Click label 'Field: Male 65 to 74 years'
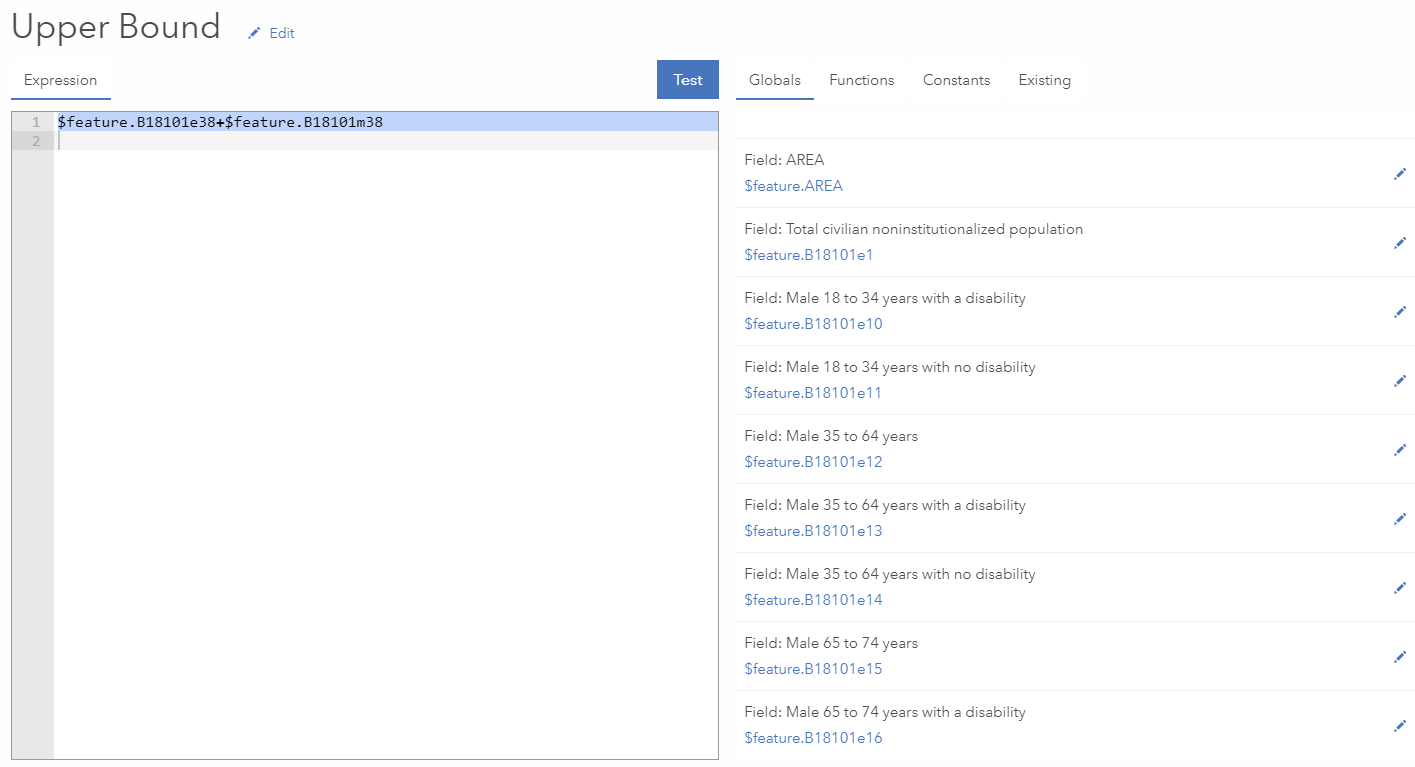1415x767 pixels. tap(831, 643)
